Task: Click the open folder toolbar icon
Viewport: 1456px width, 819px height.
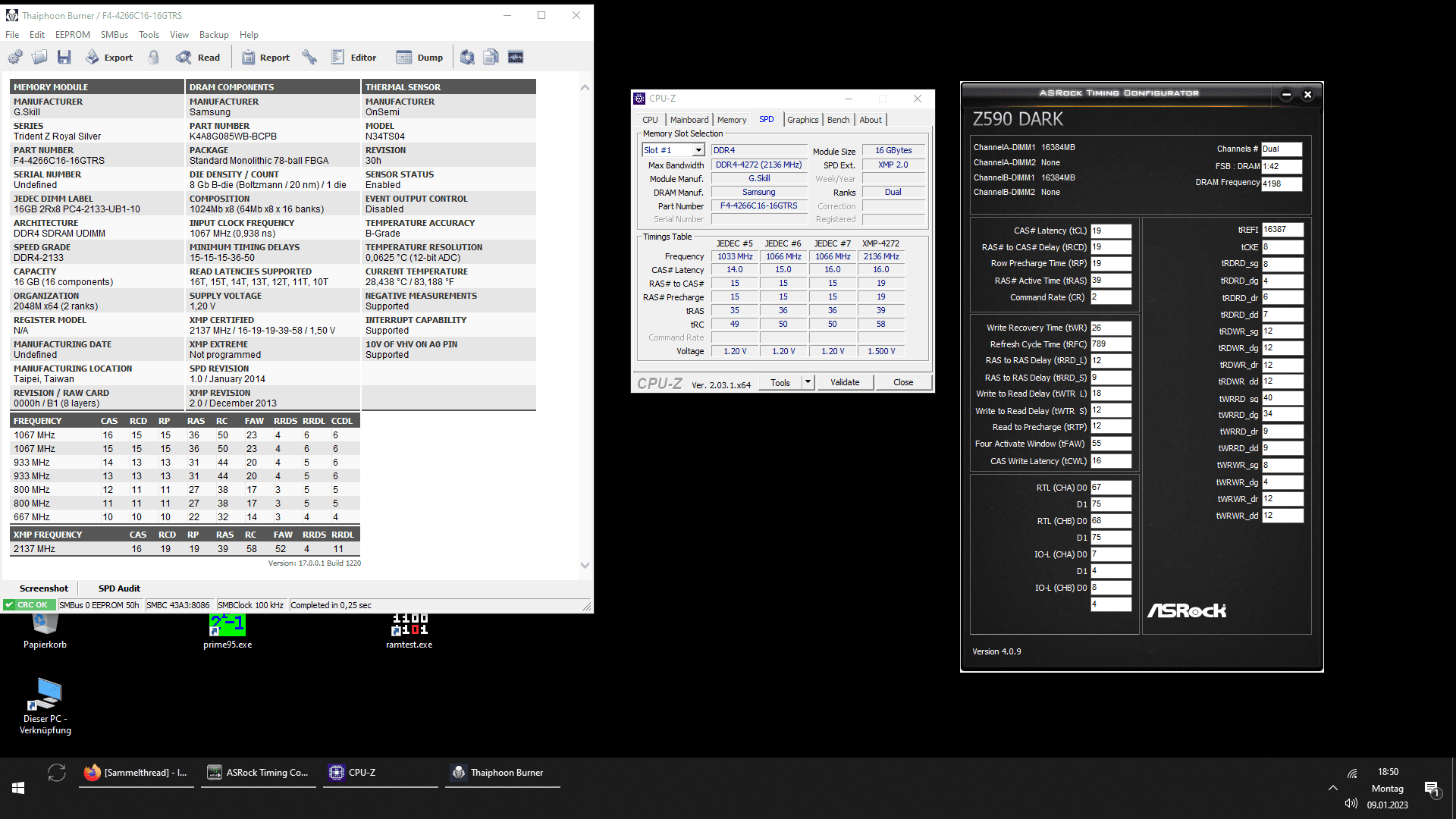Action: coord(39,57)
